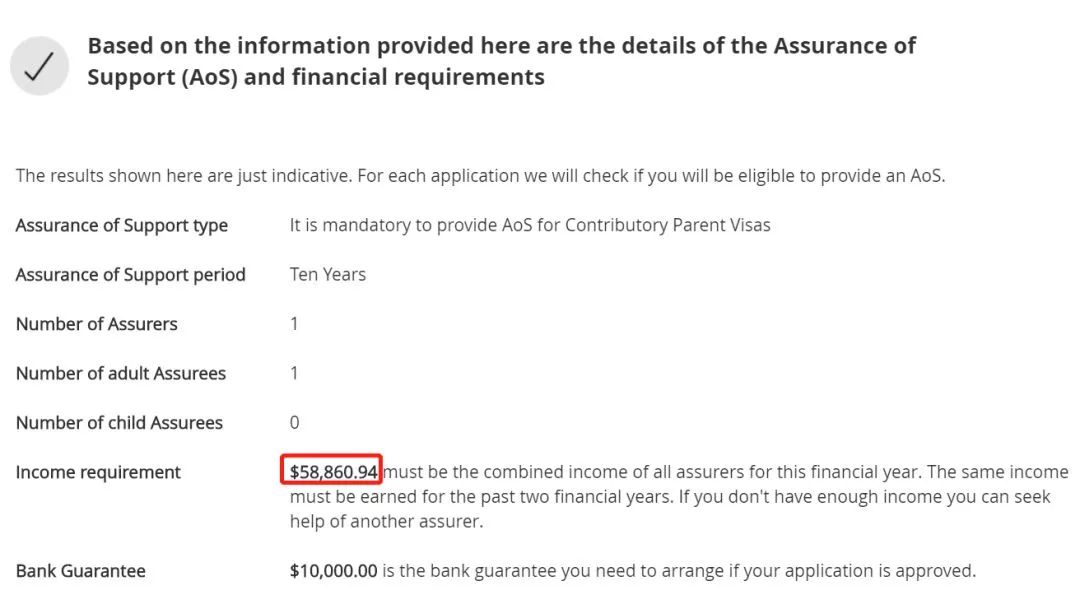1080x595 pixels.
Task: Click the adult Assurees value 1
Action: point(294,373)
